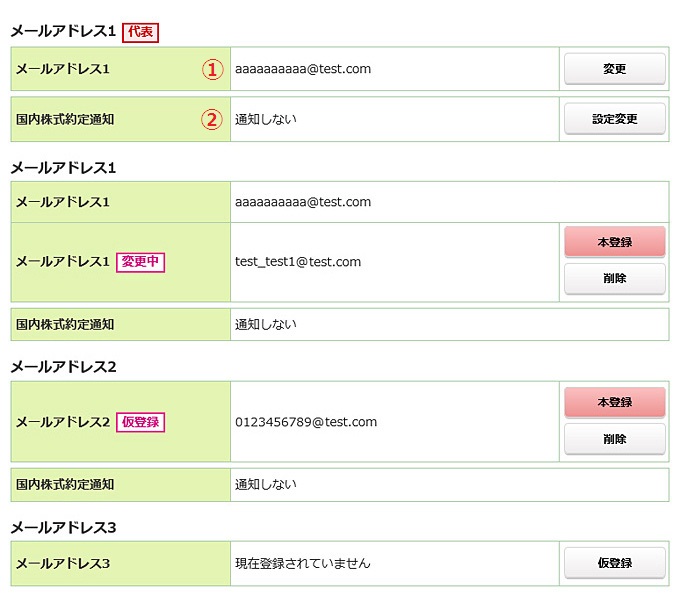Click 通知しない next to circled number 2
This screenshot has height=608, width=680.
tap(266, 119)
